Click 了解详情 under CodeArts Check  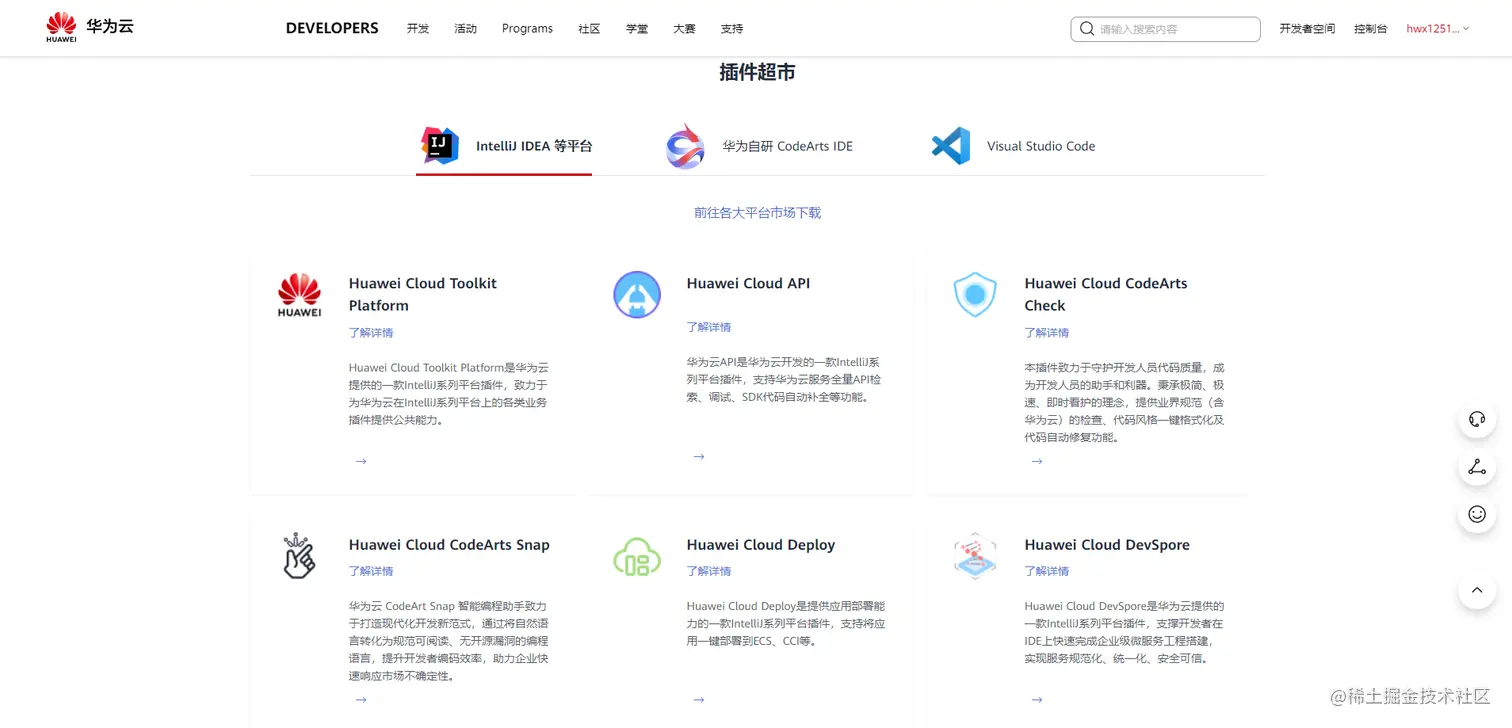click(1047, 333)
